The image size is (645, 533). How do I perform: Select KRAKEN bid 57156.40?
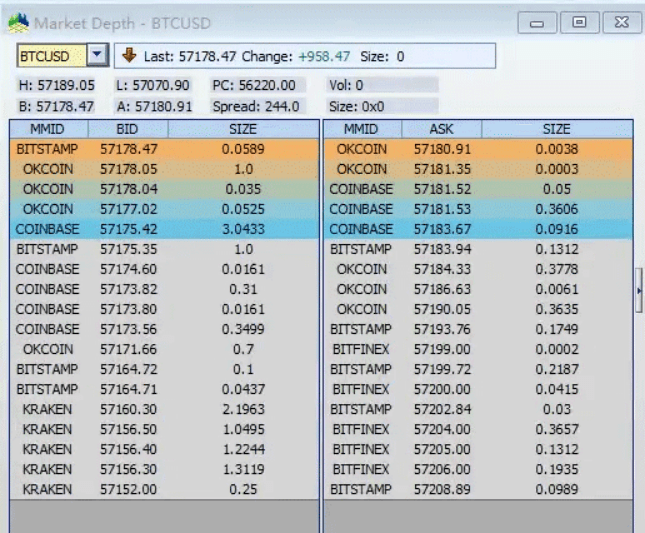click(164, 449)
